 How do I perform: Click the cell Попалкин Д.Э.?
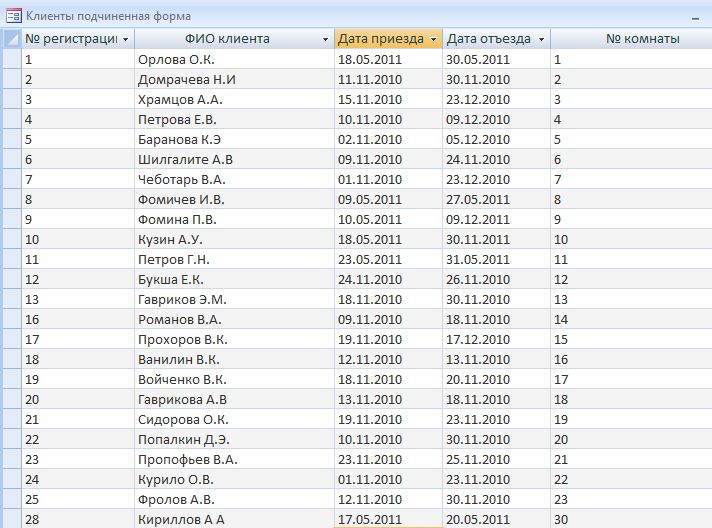234,439
